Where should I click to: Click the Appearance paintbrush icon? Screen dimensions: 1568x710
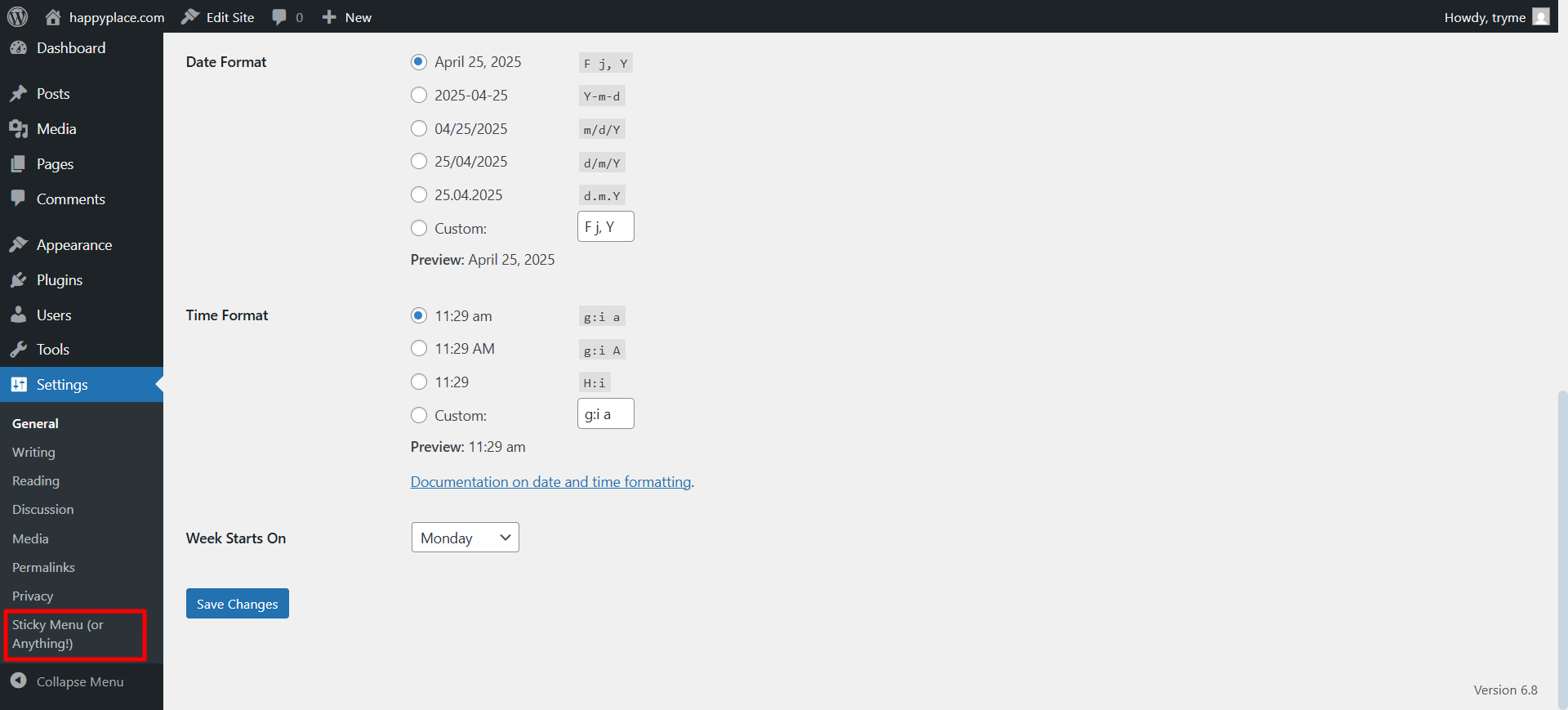19,245
